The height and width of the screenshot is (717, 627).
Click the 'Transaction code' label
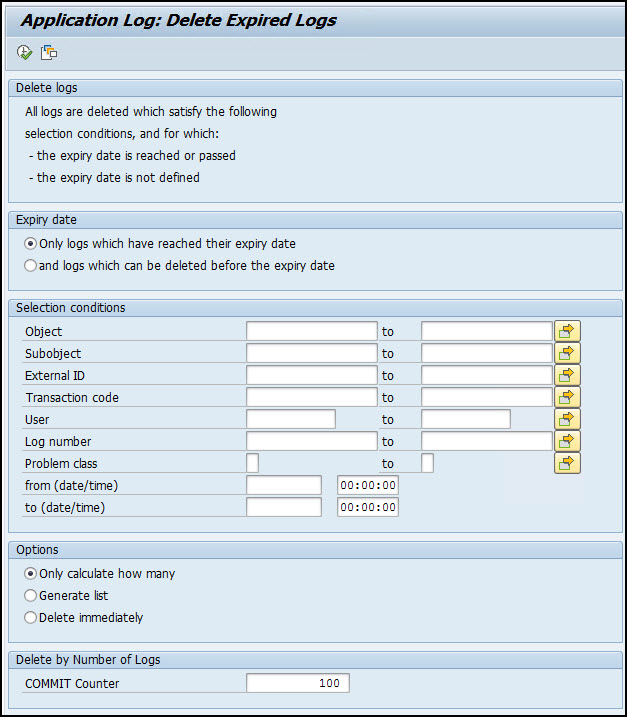(x=72, y=397)
